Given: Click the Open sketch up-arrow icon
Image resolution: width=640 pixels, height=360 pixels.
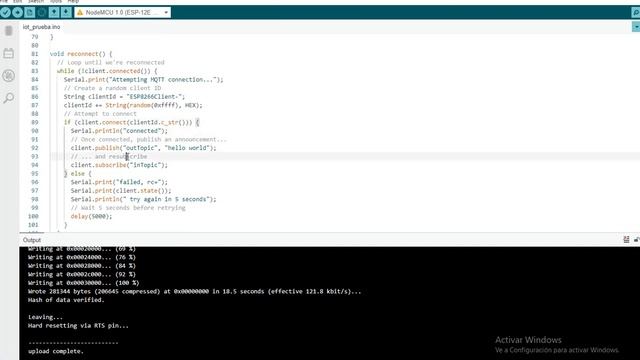Looking at the screenshot, I should click(x=54, y=12).
